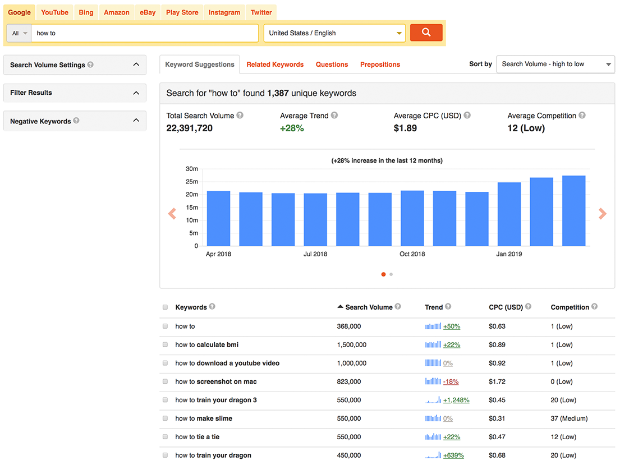Tick the select-all checkbox in Keywords header
This screenshot has width=620, height=465.
click(165, 307)
